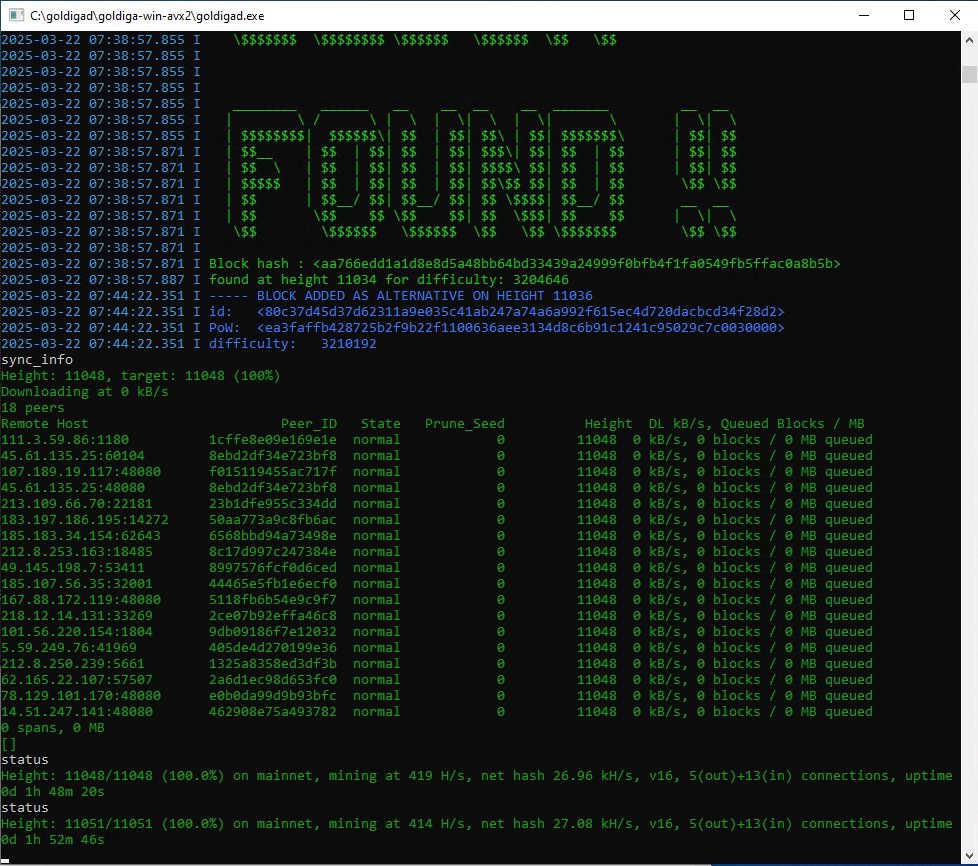
Task: Click peer ID 6568bbd94a73498e
Action: point(273,536)
